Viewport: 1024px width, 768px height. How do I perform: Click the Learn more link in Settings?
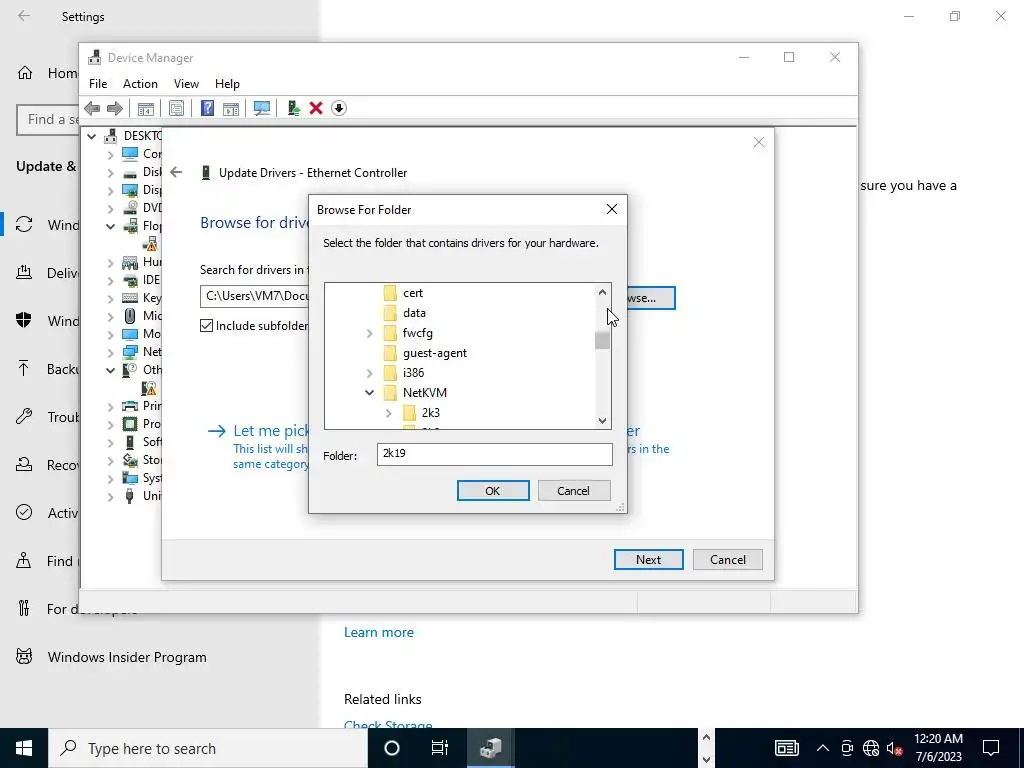[x=379, y=632]
